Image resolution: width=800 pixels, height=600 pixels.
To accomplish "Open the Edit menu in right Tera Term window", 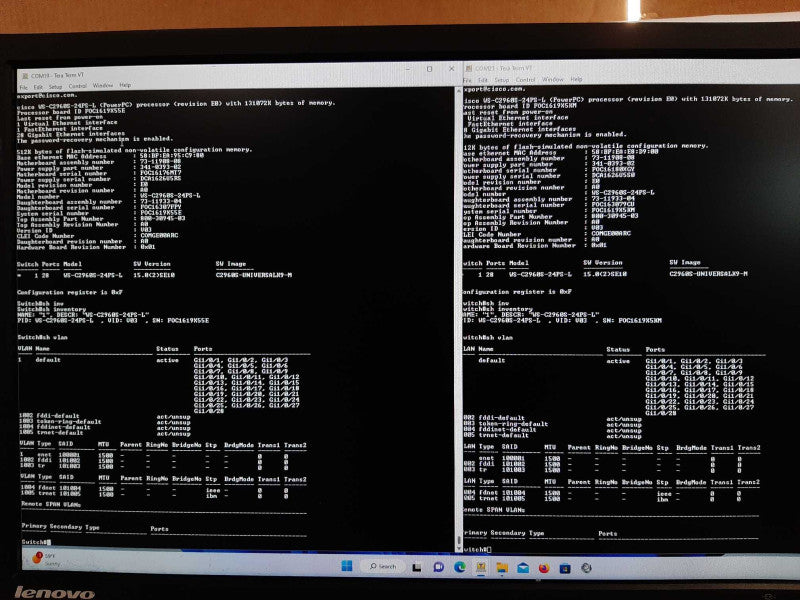I will pos(483,81).
